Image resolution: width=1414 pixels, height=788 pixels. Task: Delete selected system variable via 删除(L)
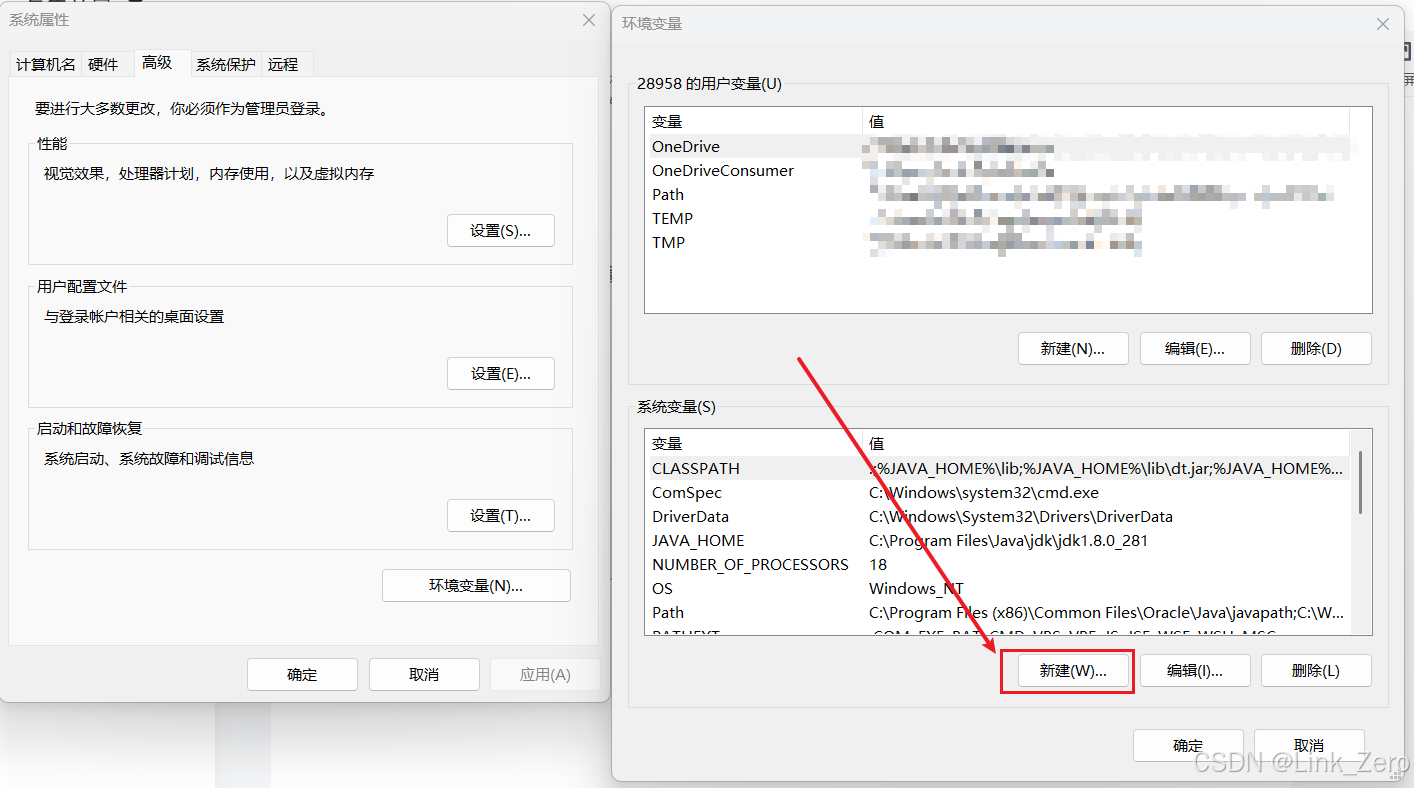click(x=1316, y=670)
